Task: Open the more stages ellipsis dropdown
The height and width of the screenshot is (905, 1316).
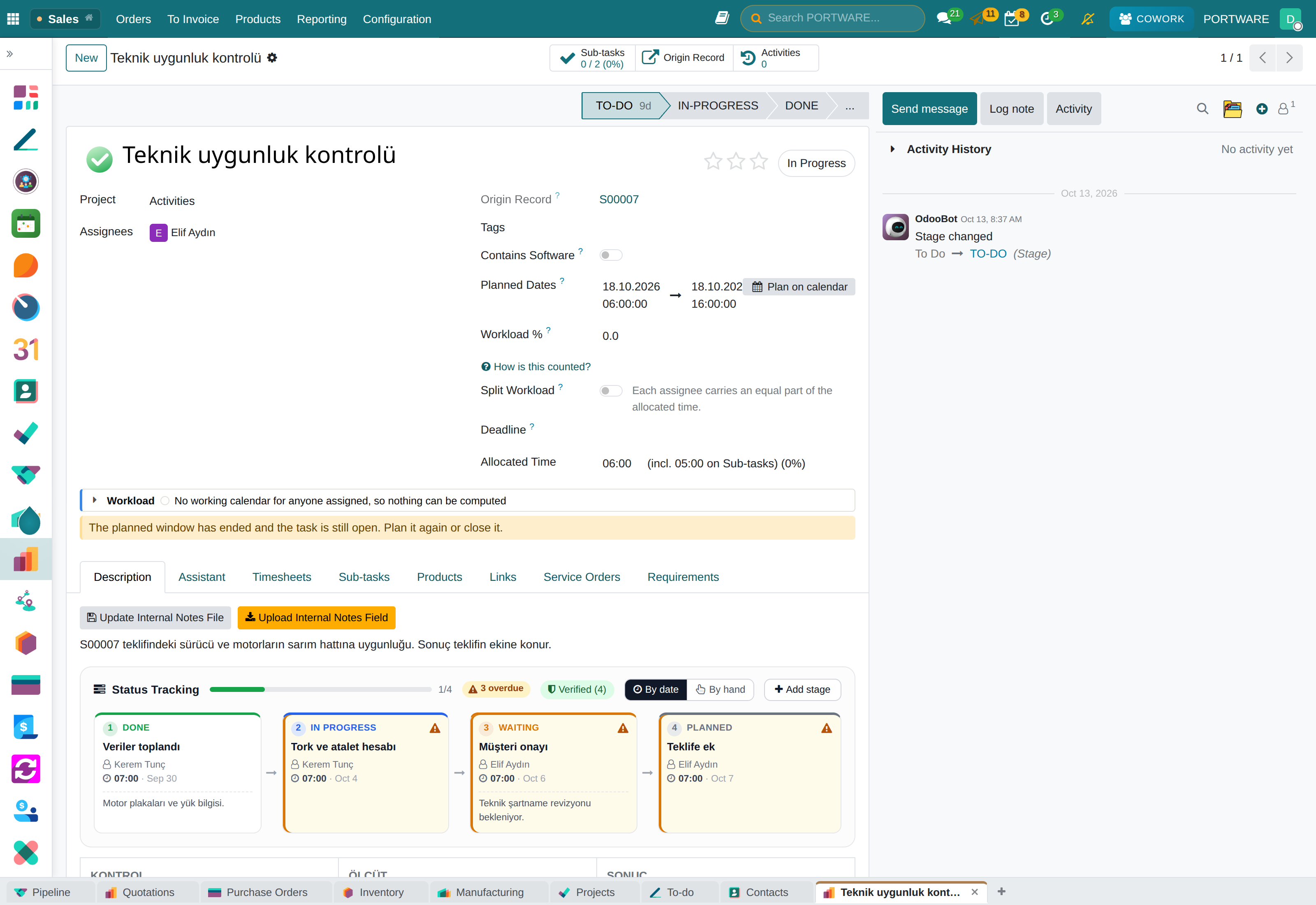Action: pos(850,105)
